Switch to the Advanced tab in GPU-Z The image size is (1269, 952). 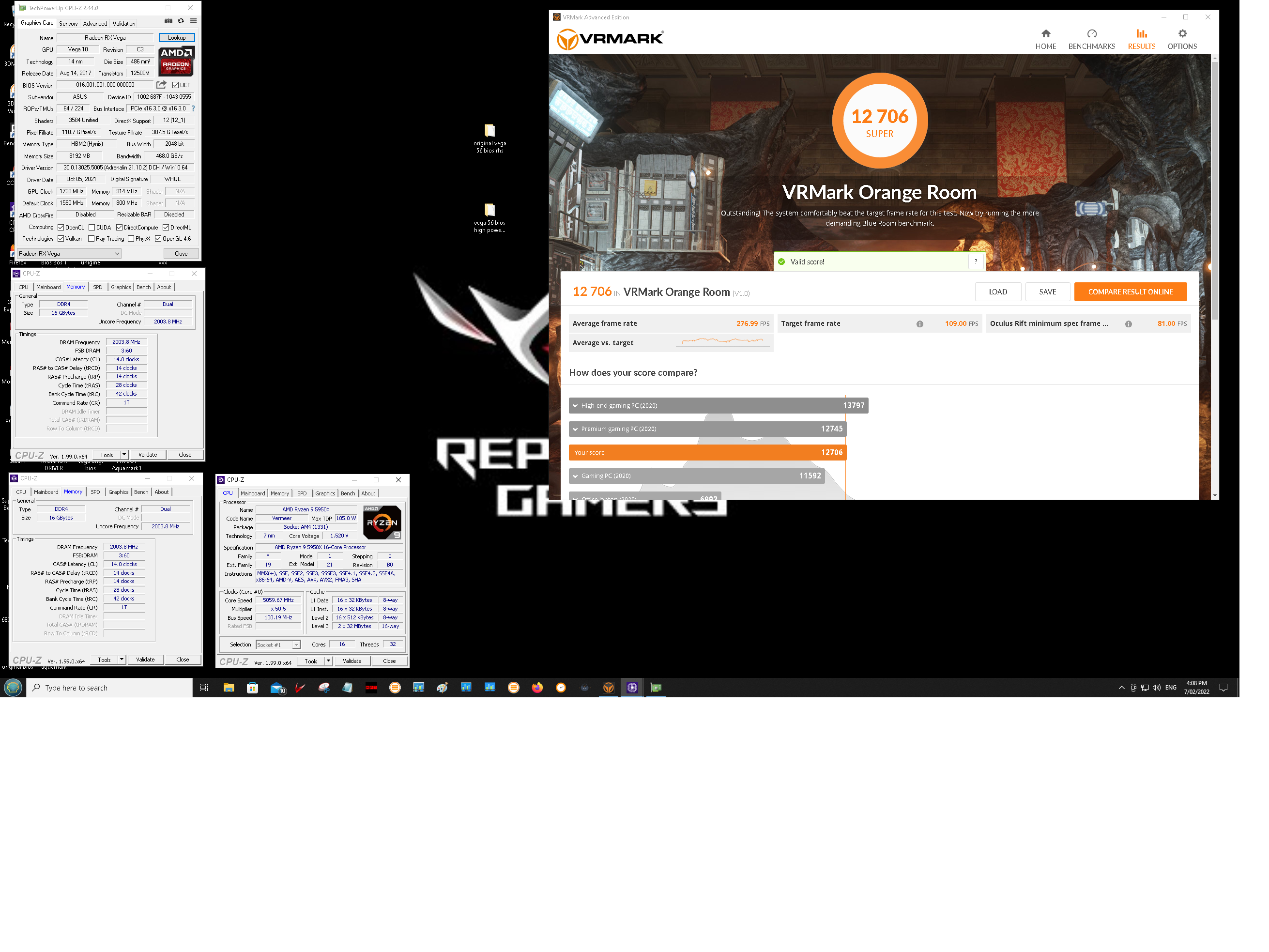pyautogui.click(x=95, y=24)
